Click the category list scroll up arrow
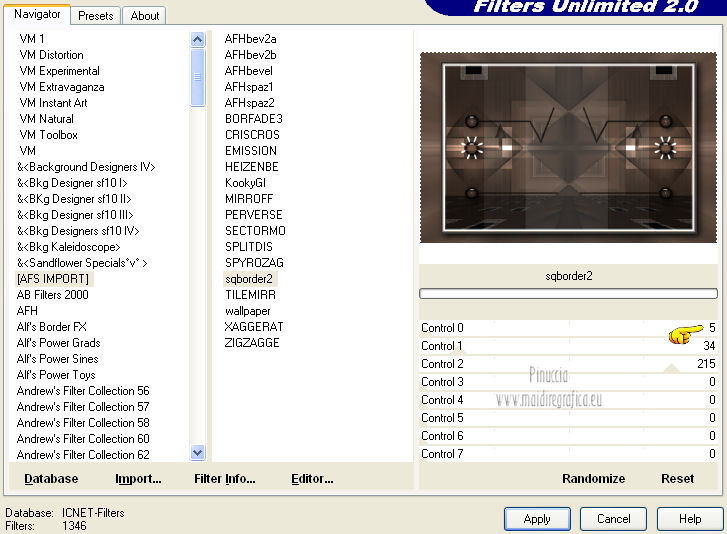Screen dimensions: 727x534 198,39
